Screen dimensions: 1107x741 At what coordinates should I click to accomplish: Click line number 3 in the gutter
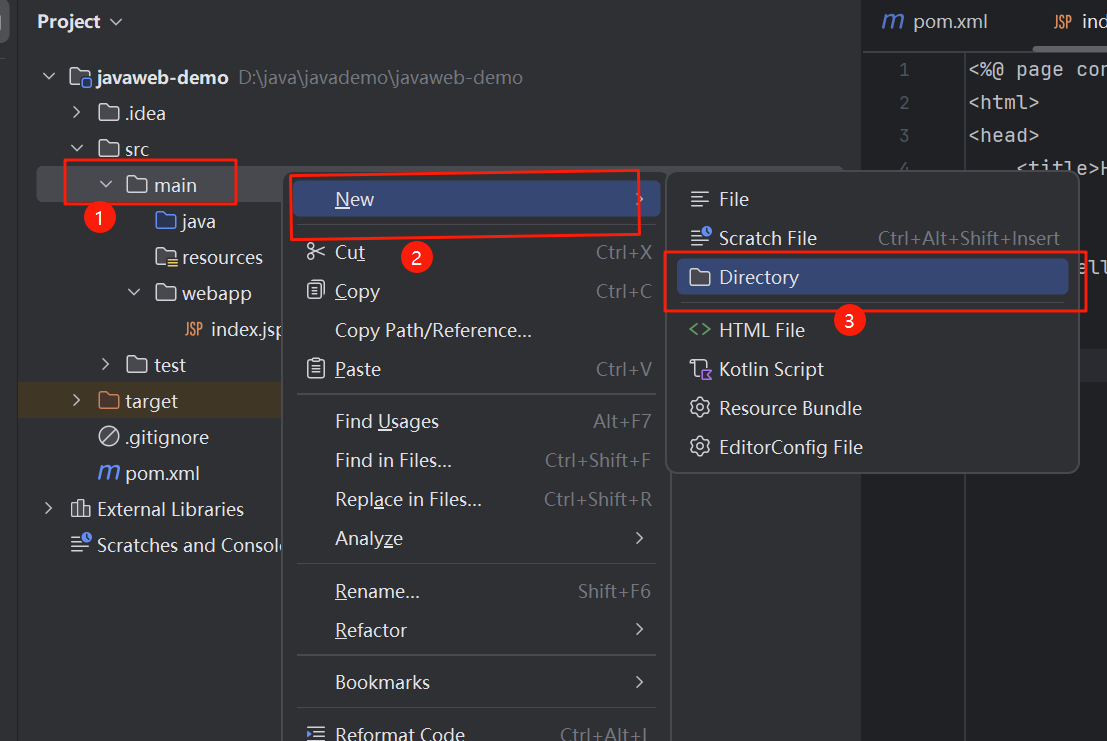click(x=904, y=135)
